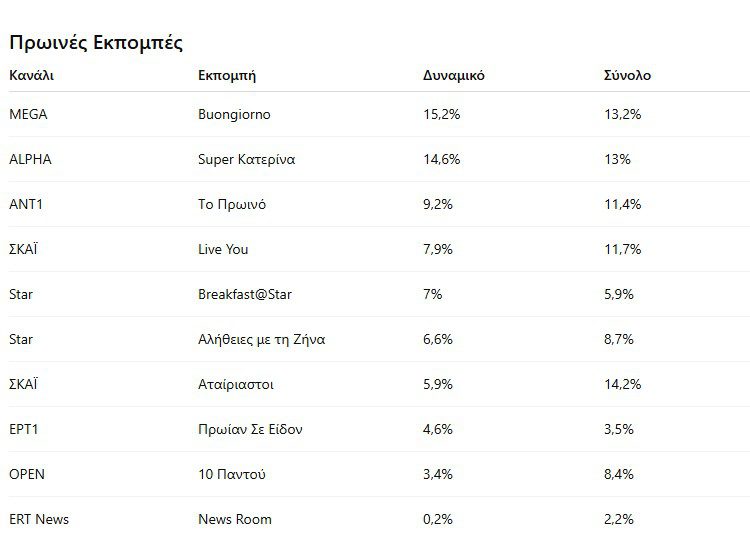
Task: Select the Σύνολο column header
Action: coord(627,75)
